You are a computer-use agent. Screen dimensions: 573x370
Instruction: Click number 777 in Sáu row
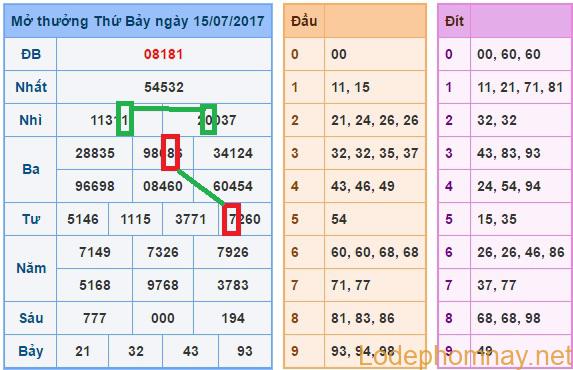[95, 318]
